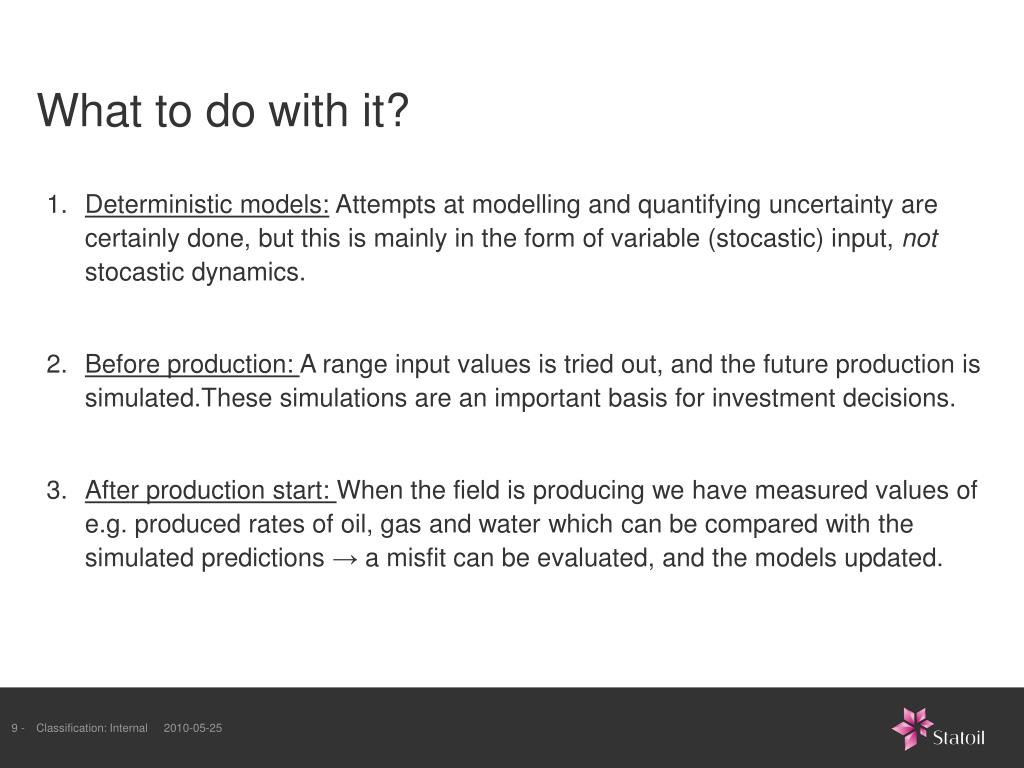Click the Statoil wordmark text
This screenshot has height=768, width=1024.
point(959,738)
